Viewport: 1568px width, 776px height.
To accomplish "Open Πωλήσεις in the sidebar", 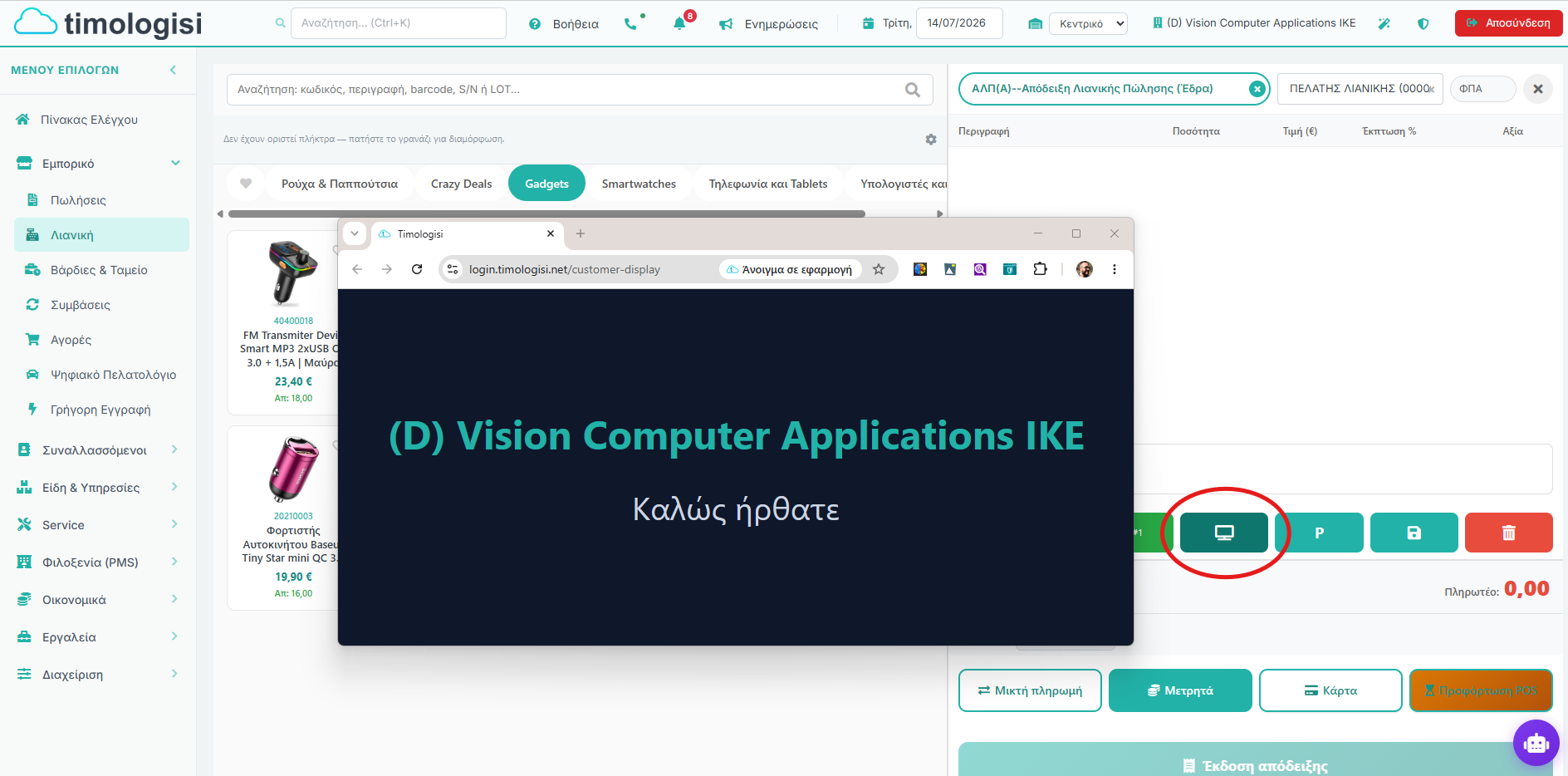I will [78, 200].
